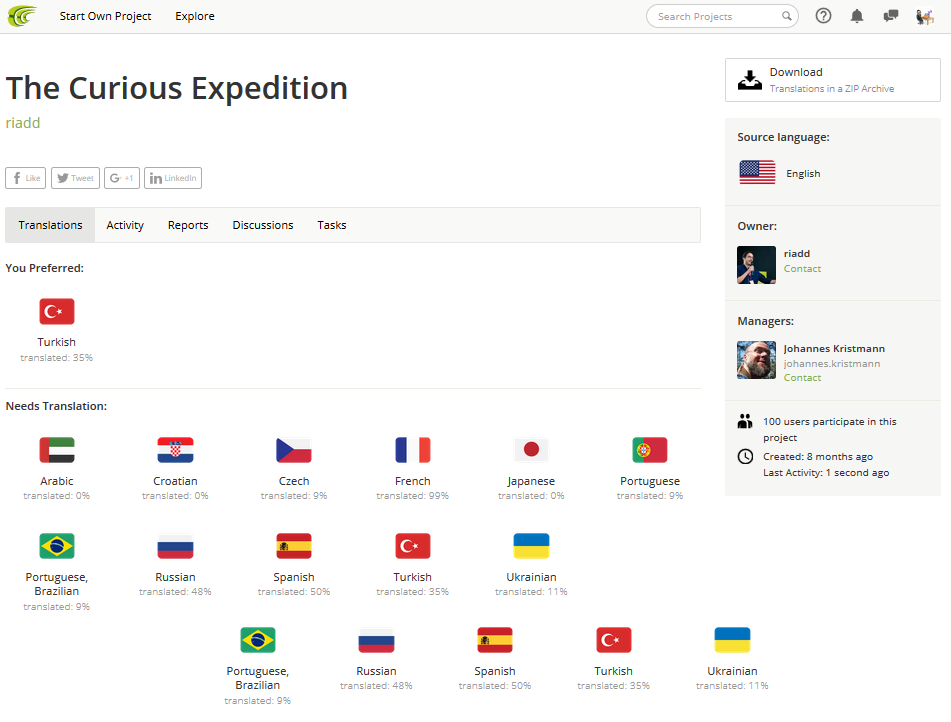Click the 'You Preferred:' heading
Image resolution: width=951 pixels, height=722 pixels.
45,268
